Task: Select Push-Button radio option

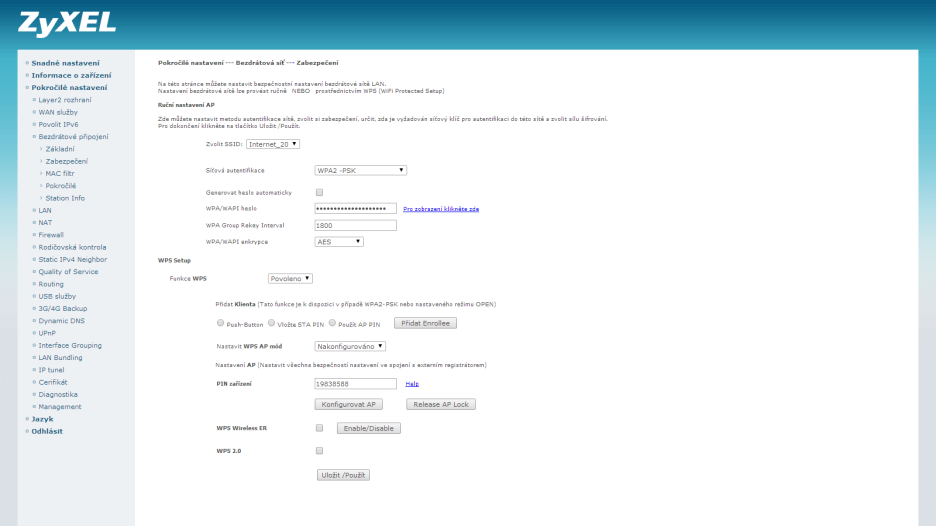Action: pyautogui.click(x=220, y=323)
